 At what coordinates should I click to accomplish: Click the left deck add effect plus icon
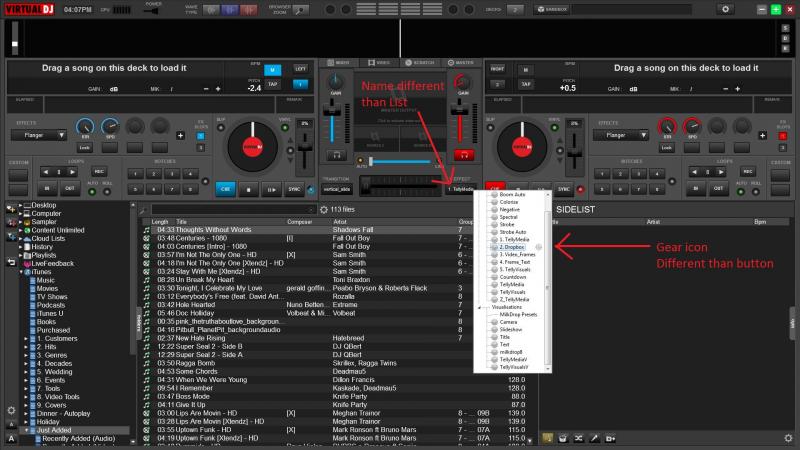(180, 135)
